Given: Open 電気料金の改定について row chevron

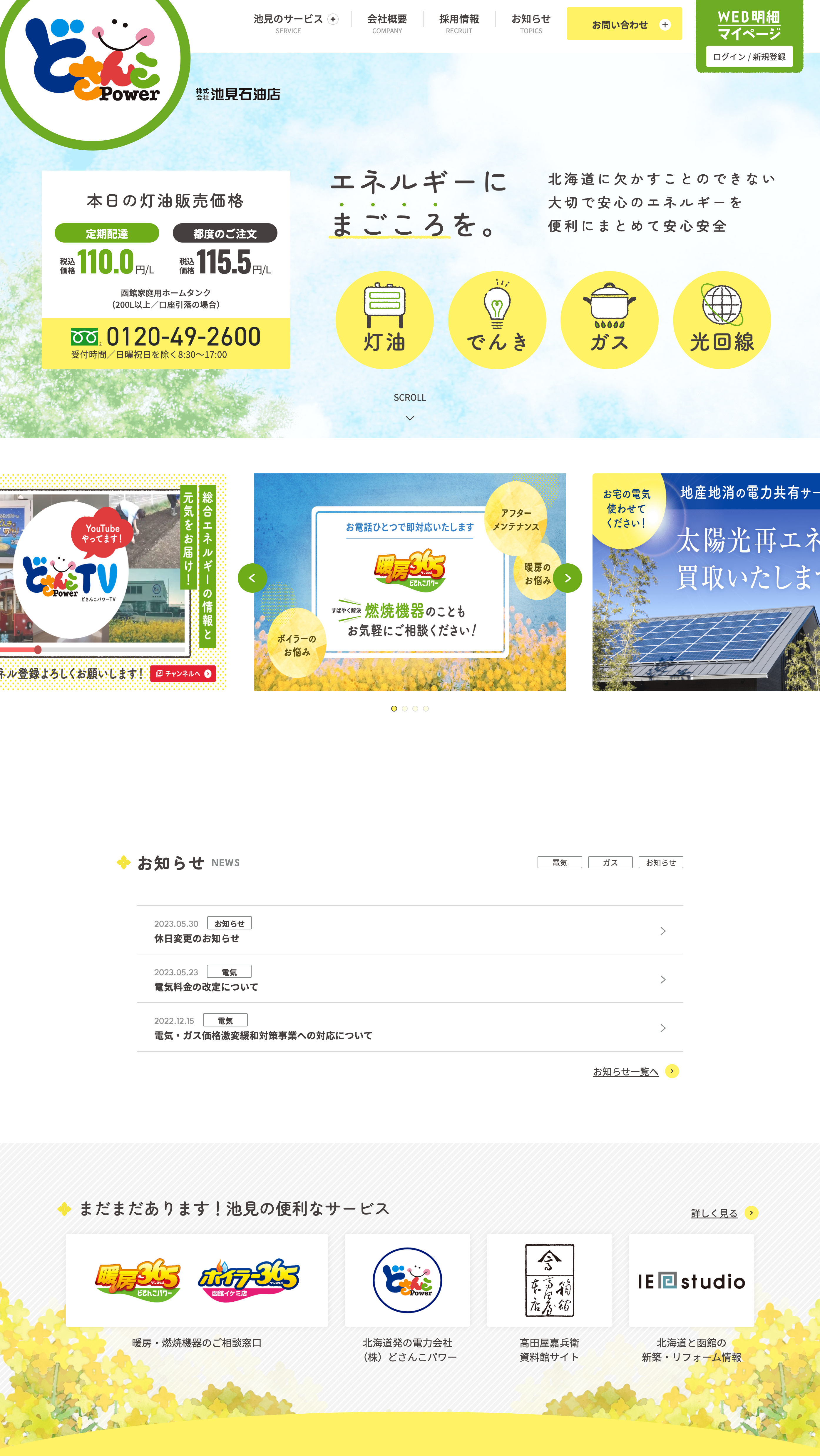Looking at the screenshot, I should pyautogui.click(x=663, y=979).
